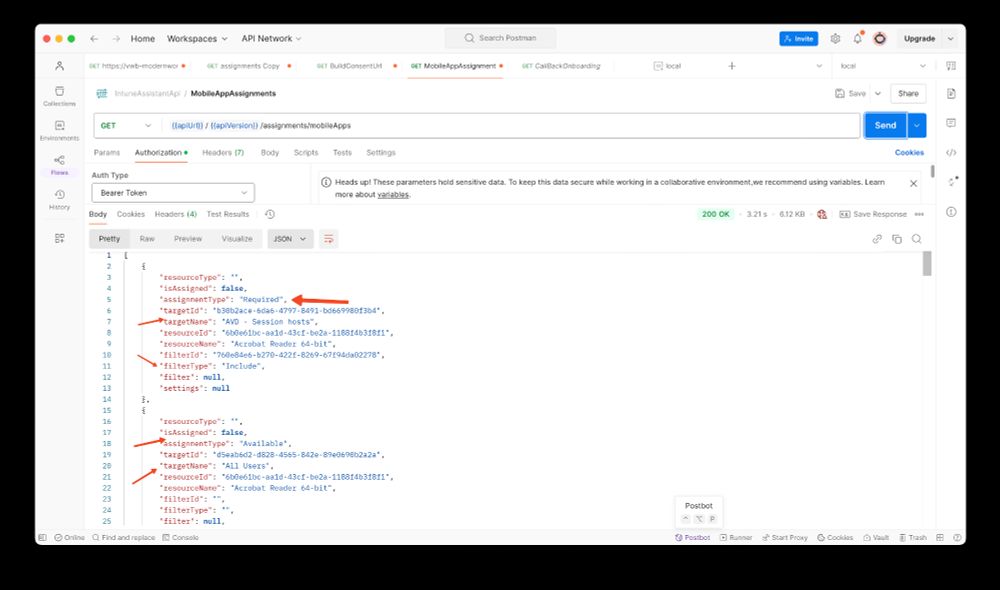Follow the variables link in the banner
The width and height of the screenshot is (1000, 590).
point(393,195)
